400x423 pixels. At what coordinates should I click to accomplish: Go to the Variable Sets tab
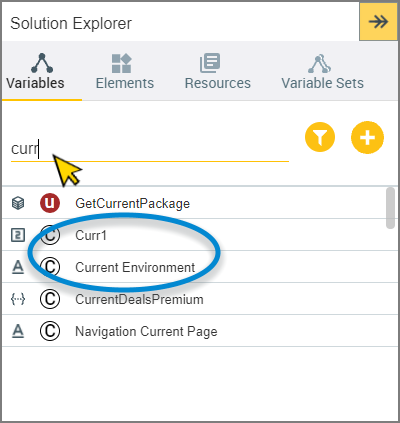(x=322, y=72)
